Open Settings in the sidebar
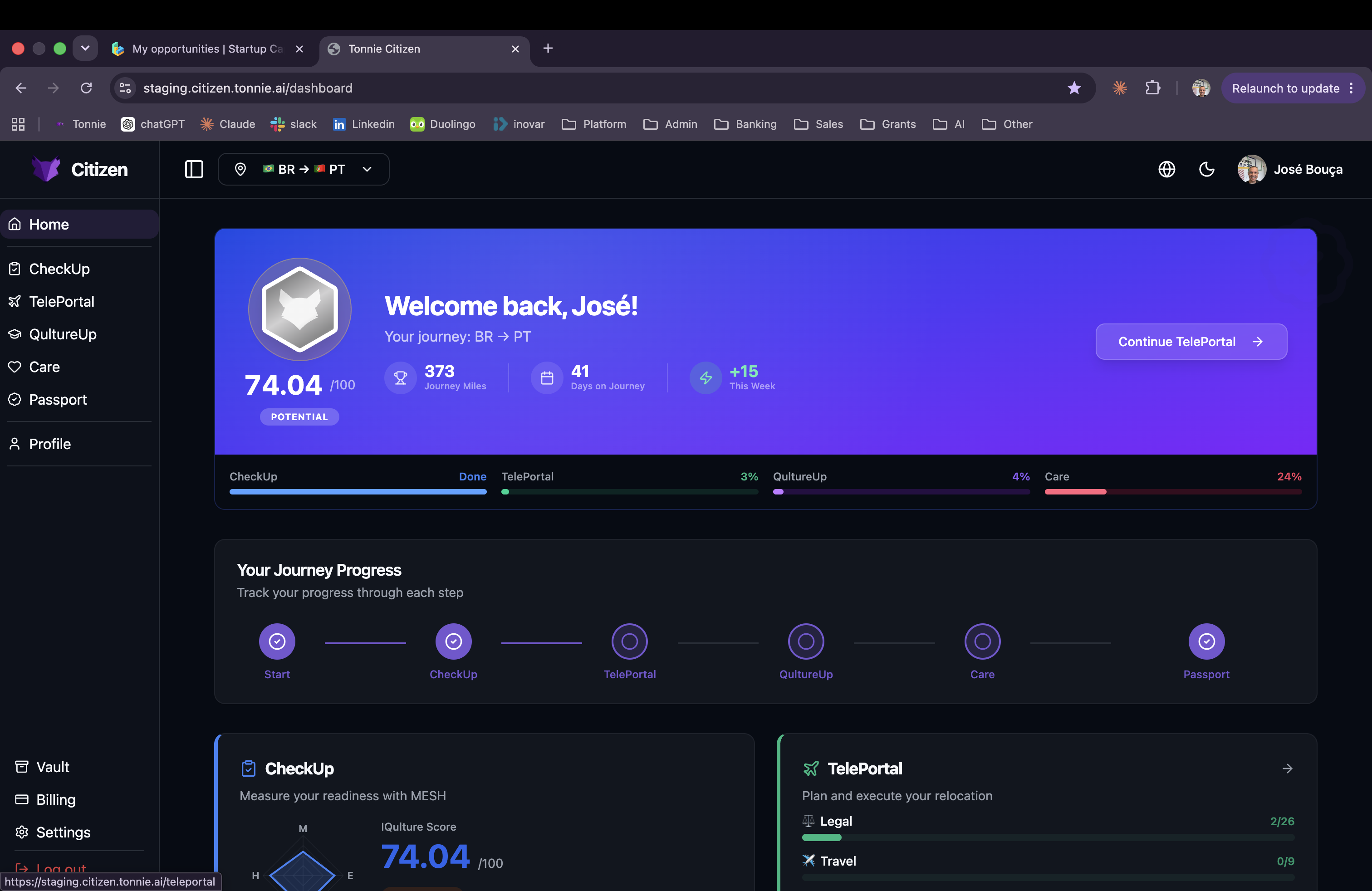 [x=79, y=832]
